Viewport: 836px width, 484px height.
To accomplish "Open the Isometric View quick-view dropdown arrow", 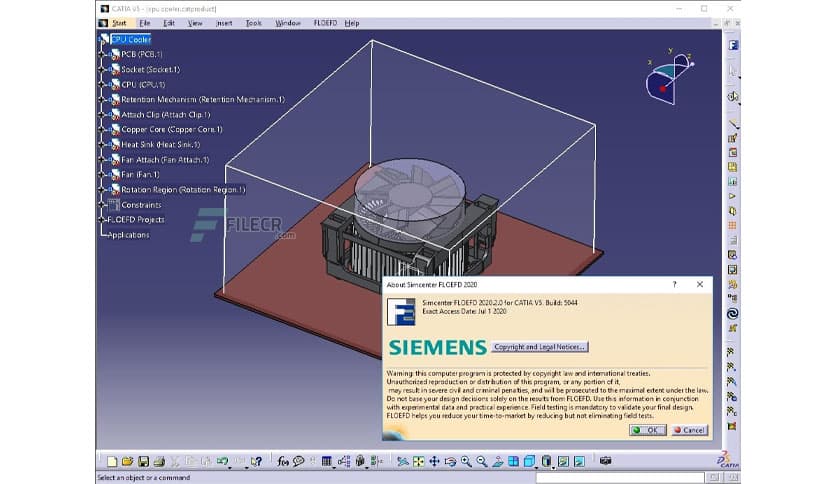I will pos(536,467).
